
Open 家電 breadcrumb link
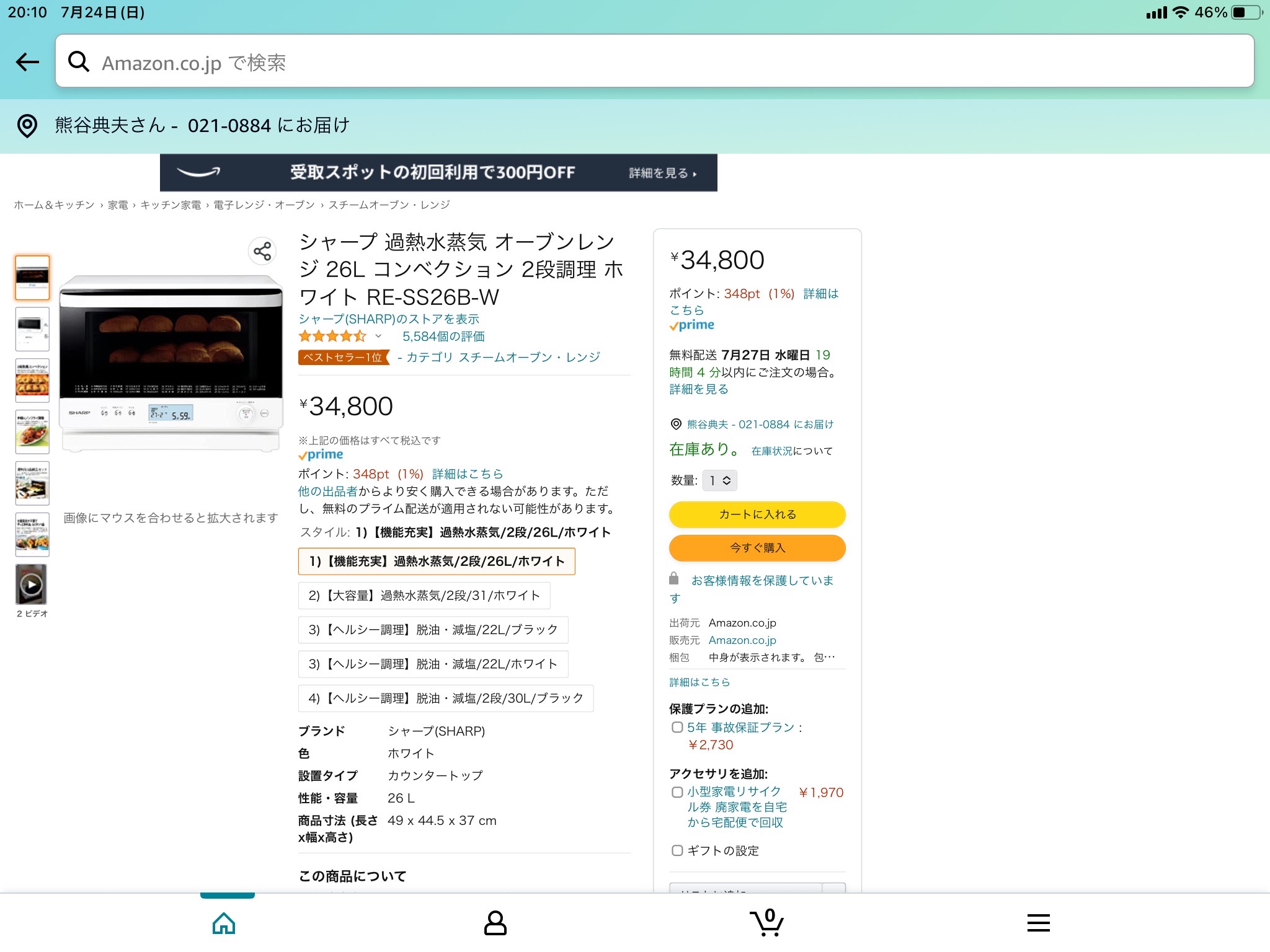tap(118, 205)
